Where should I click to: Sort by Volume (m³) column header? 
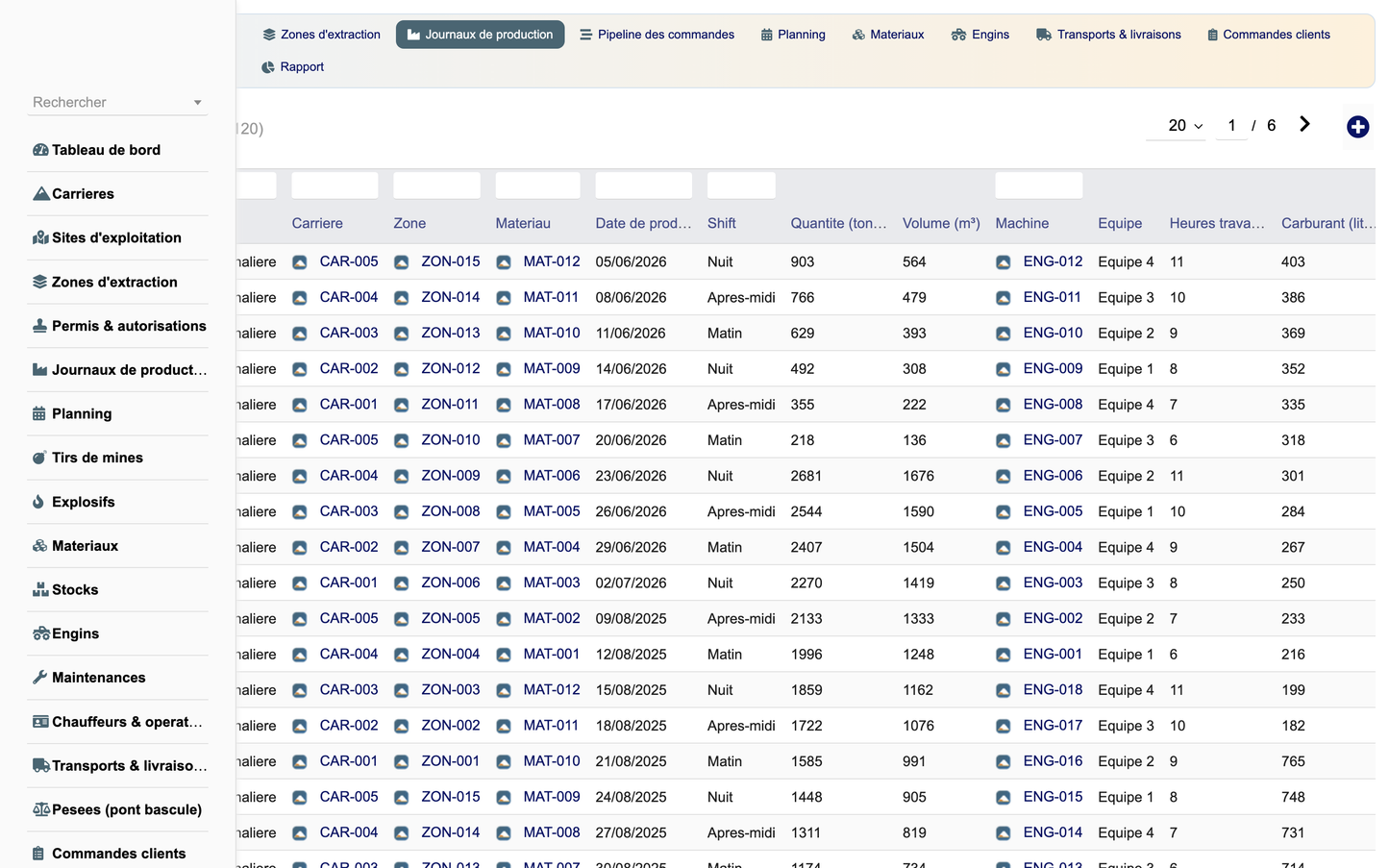point(941,223)
